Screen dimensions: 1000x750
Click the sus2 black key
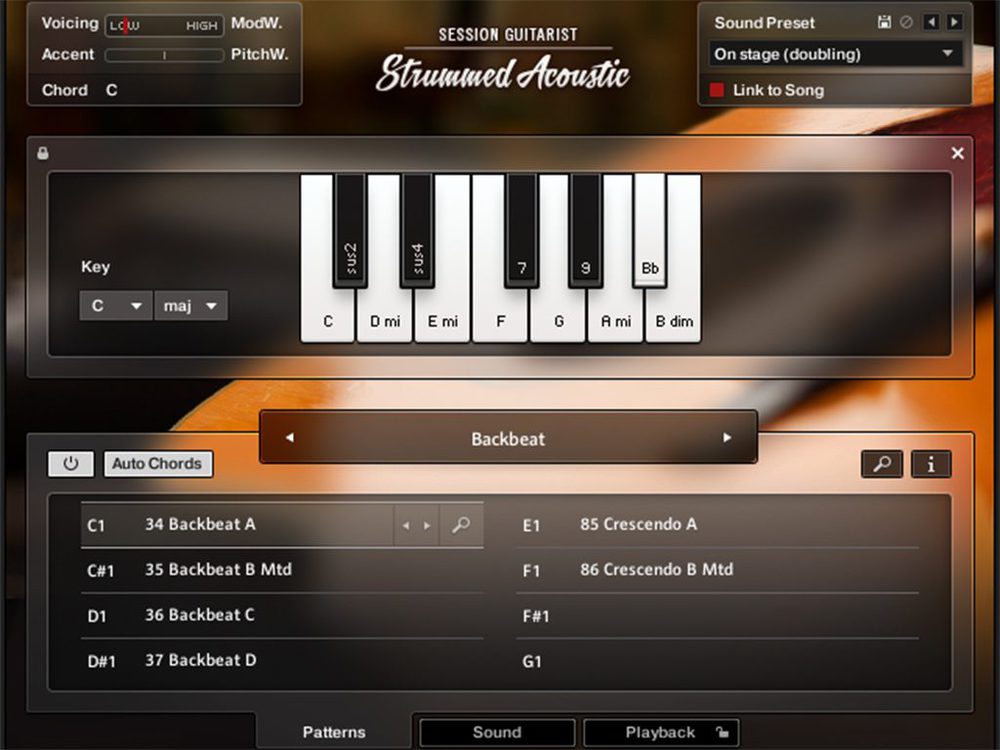[x=350, y=230]
